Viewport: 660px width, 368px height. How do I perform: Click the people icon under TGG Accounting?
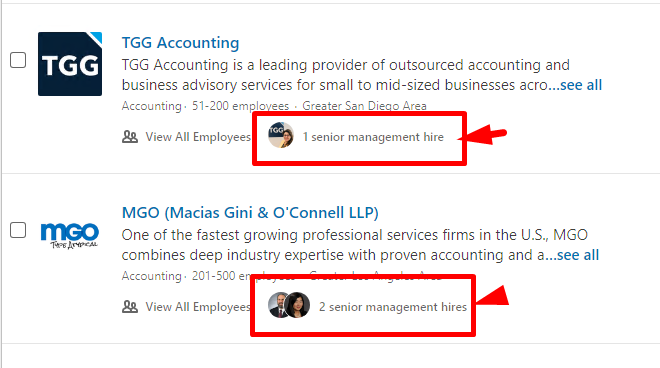pos(130,137)
